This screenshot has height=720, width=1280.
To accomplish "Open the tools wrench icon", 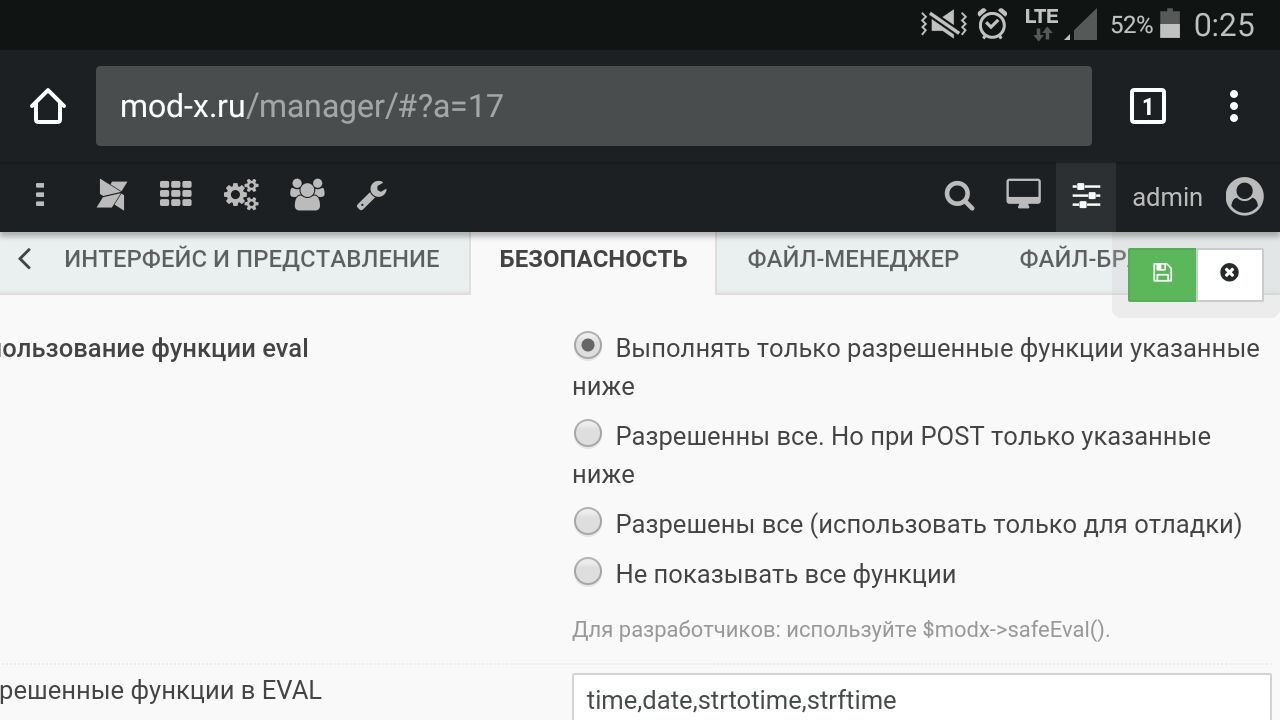I will [371, 195].
